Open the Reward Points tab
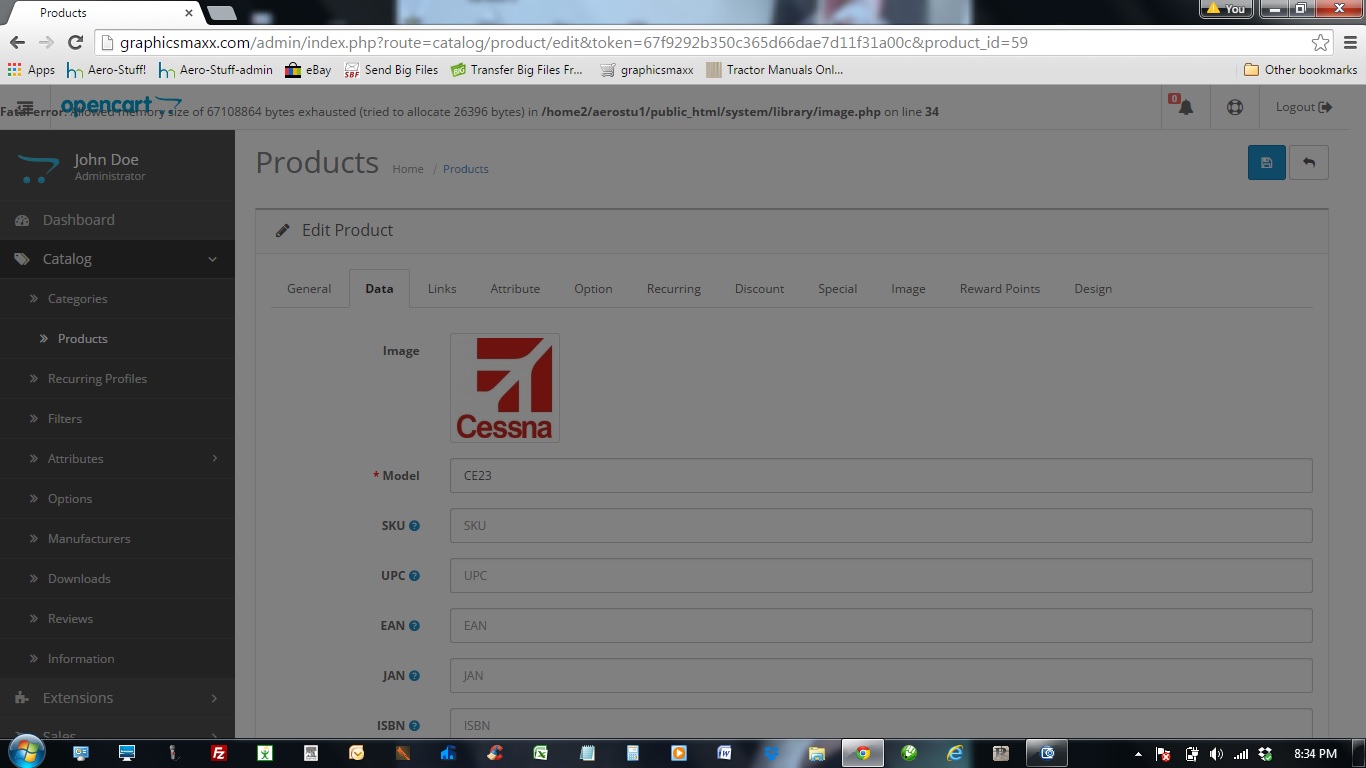Screen dimensions: 1366x768 coord(1000,288)
